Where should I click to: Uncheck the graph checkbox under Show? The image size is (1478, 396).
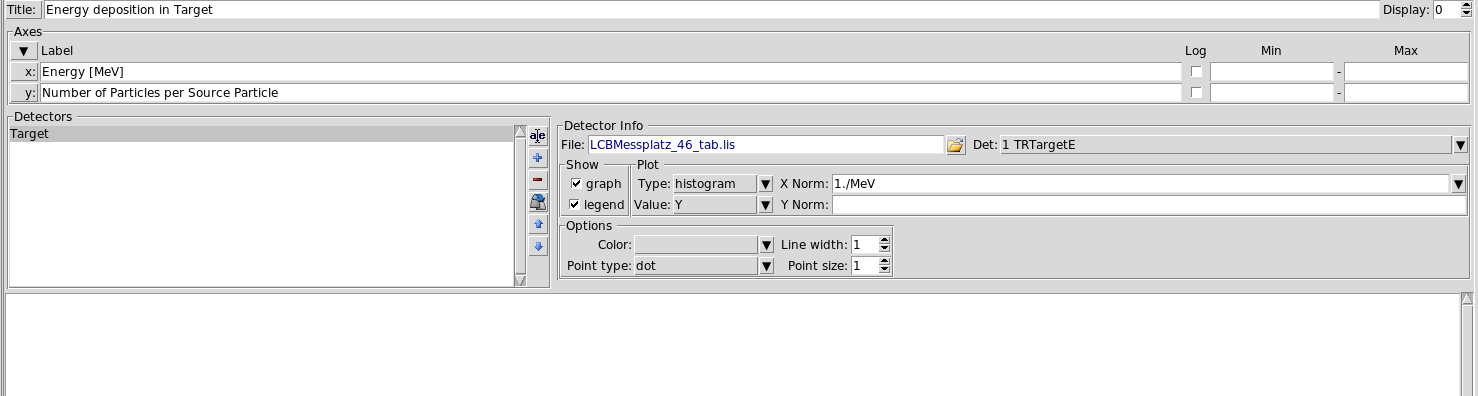(x=576, y=184)
